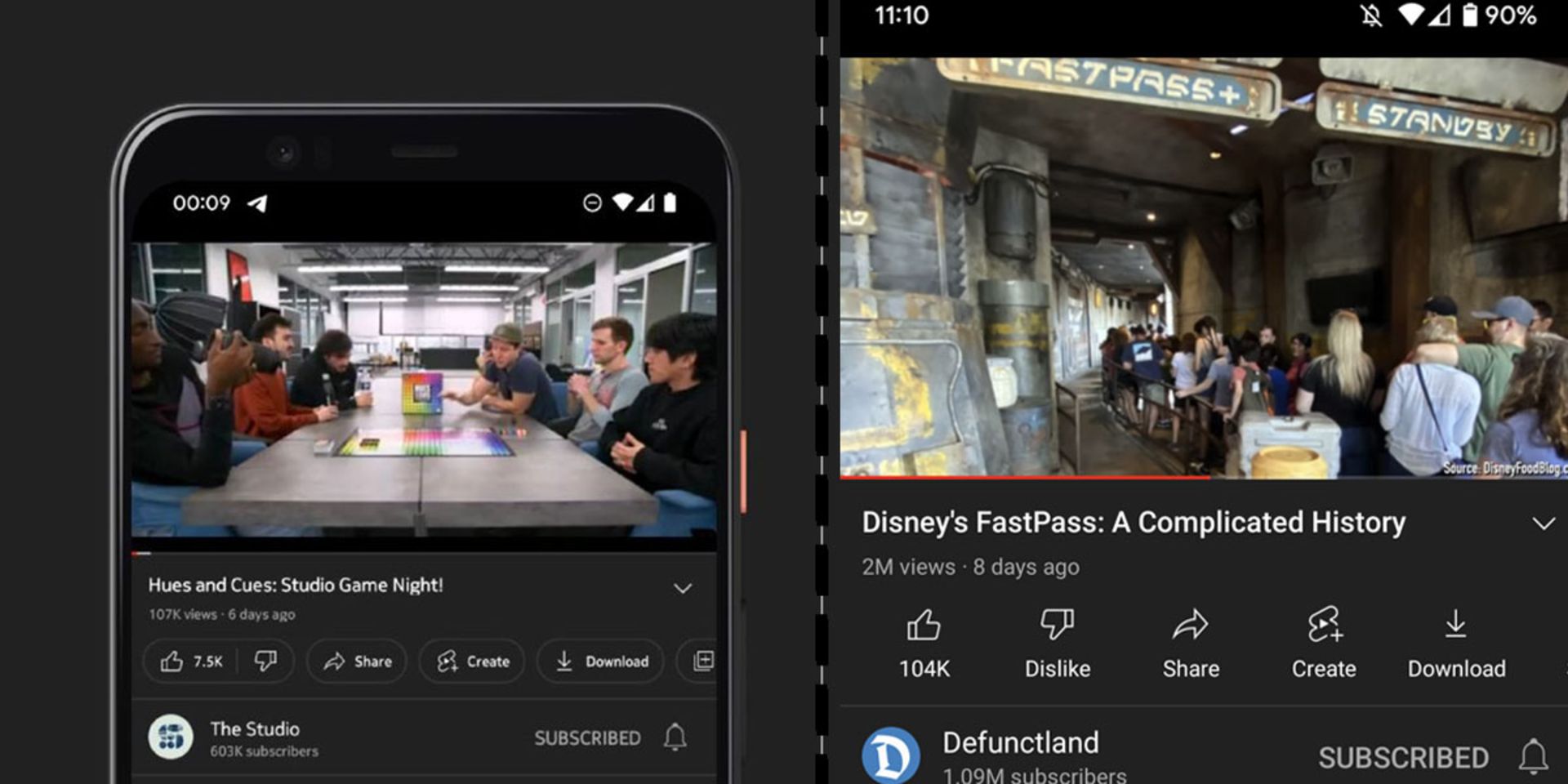Open The Studio channel avatar
The height and width of the screenshot is (784, 1568).
(171, 737)
